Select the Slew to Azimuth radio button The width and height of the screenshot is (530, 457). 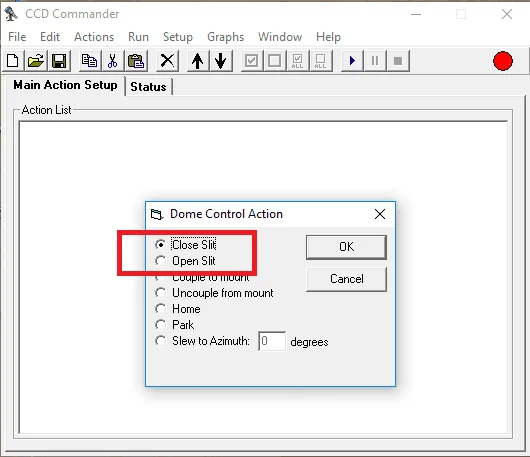[160, 341]
